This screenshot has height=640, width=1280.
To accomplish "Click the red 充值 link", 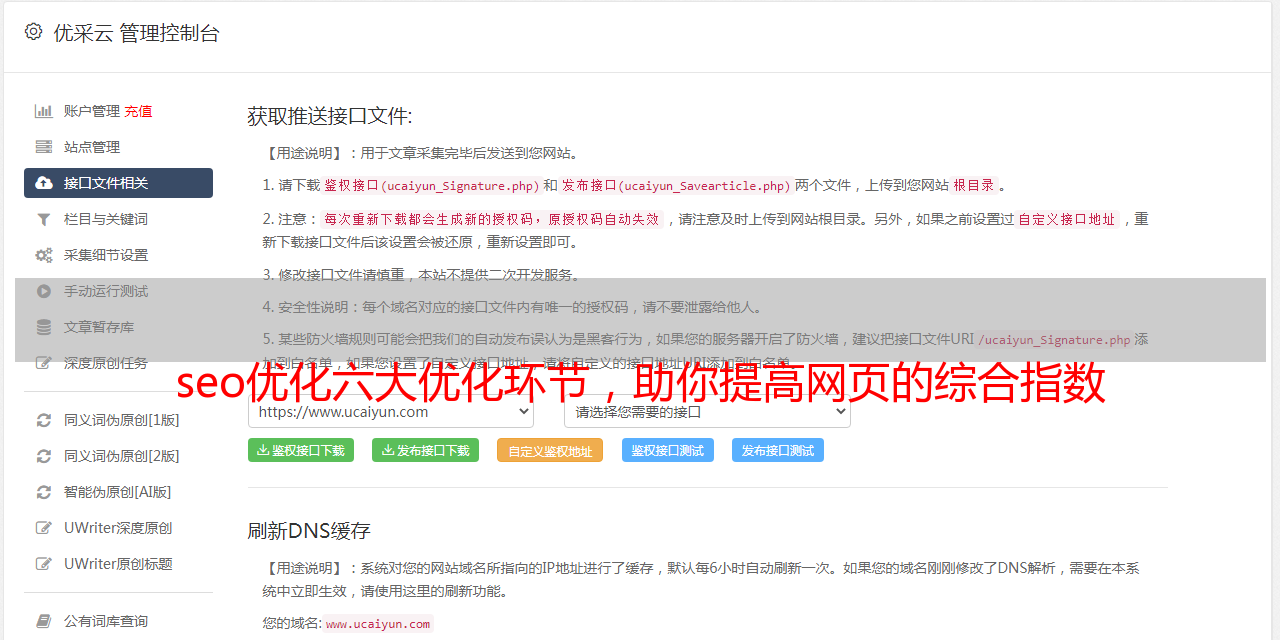I will 138,111.
